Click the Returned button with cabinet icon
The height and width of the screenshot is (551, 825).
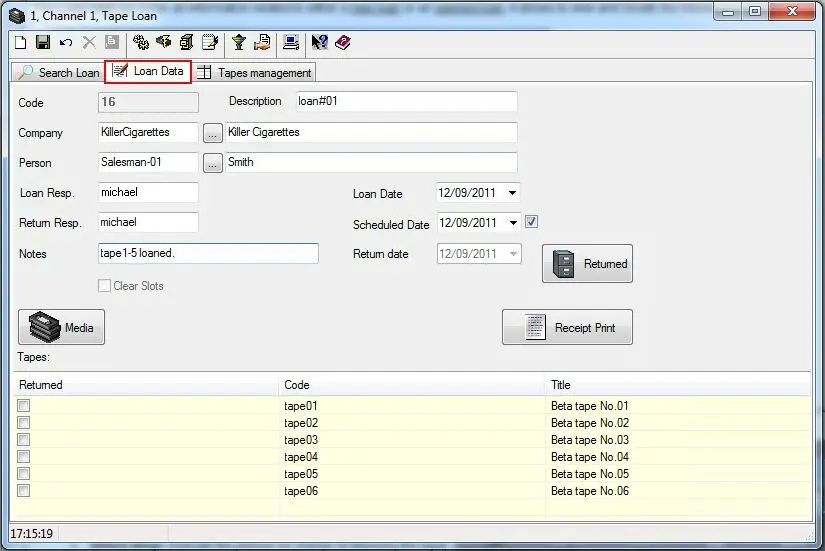tap(587, 264)
